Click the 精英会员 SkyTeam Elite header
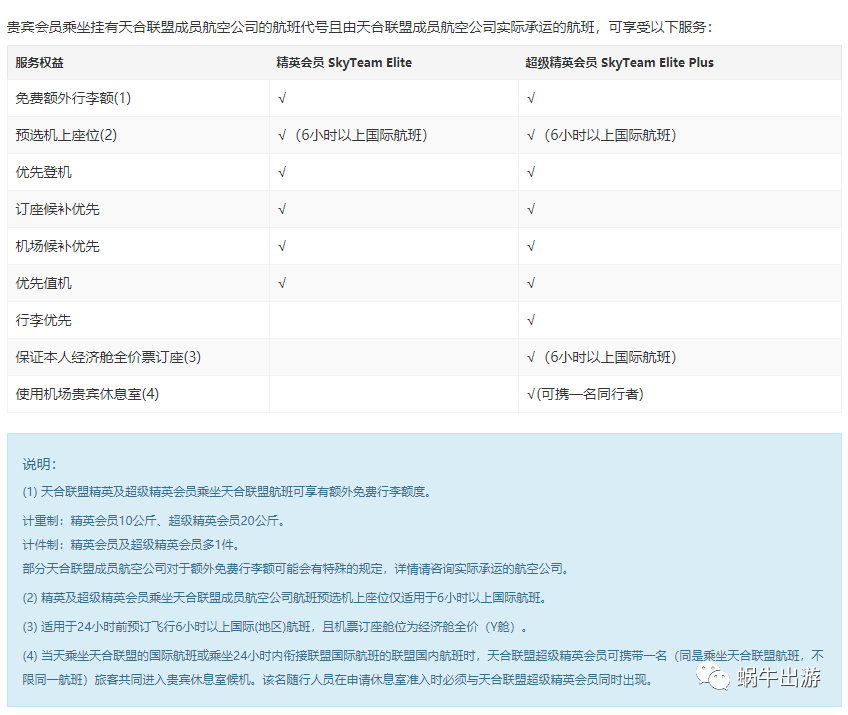Viewport: 848px width, 715px height. coord(344,63)
